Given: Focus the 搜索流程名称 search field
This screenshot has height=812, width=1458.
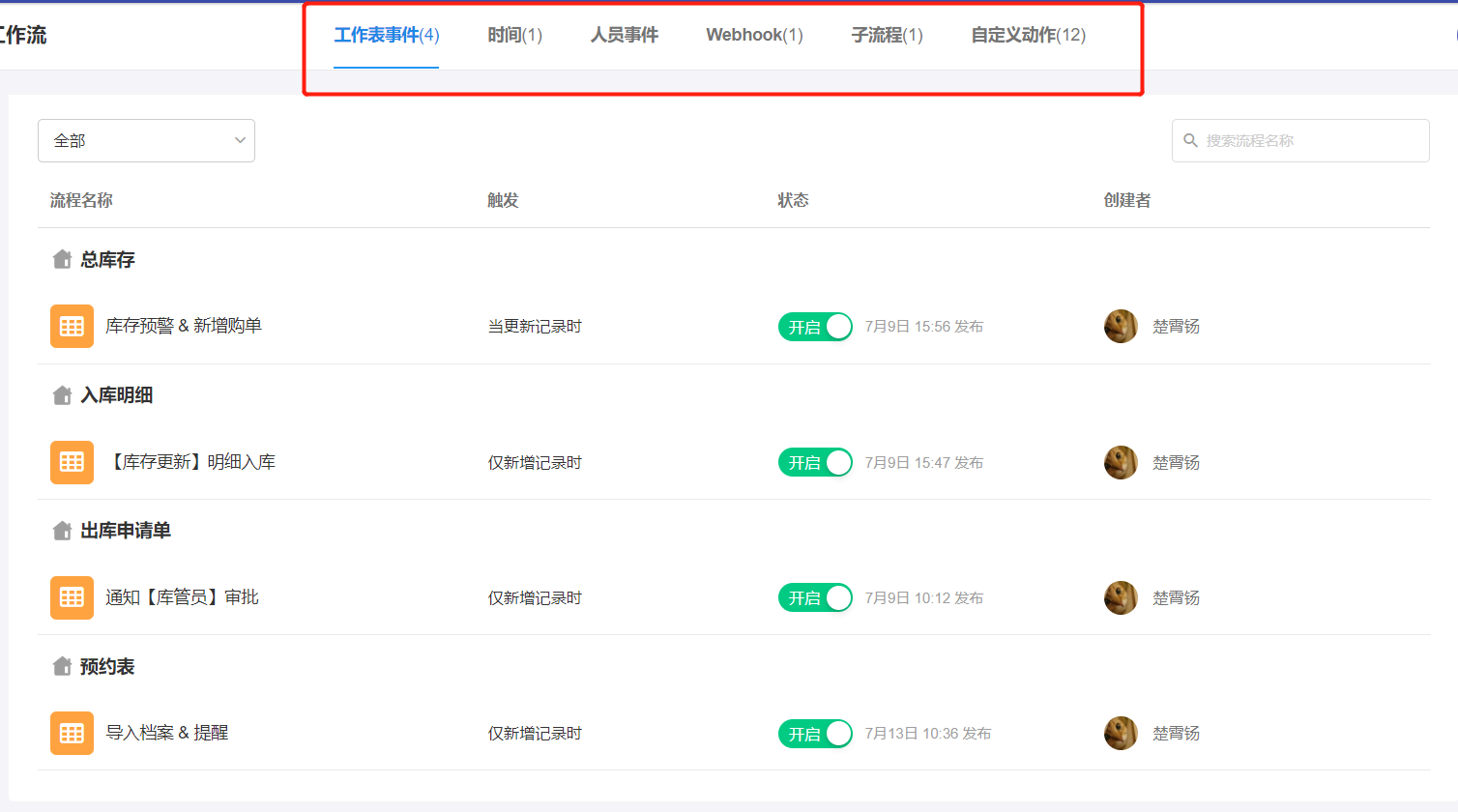Looking at the screenshot, I should click(x=1300, y=140).
